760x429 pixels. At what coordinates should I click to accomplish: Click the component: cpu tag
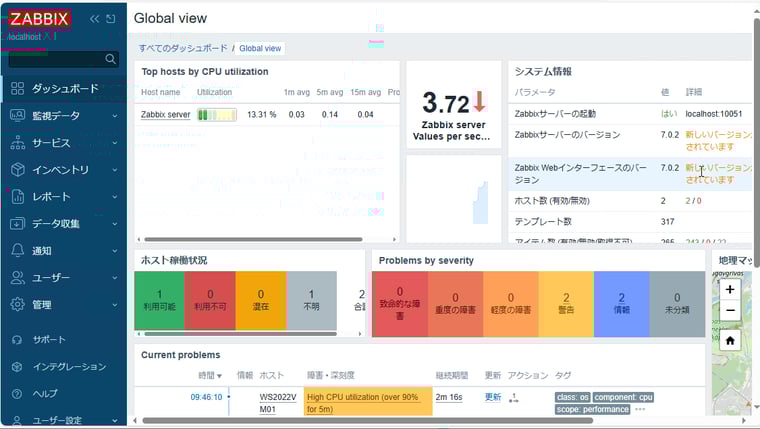pyautogui.click(x=623, y=397)
